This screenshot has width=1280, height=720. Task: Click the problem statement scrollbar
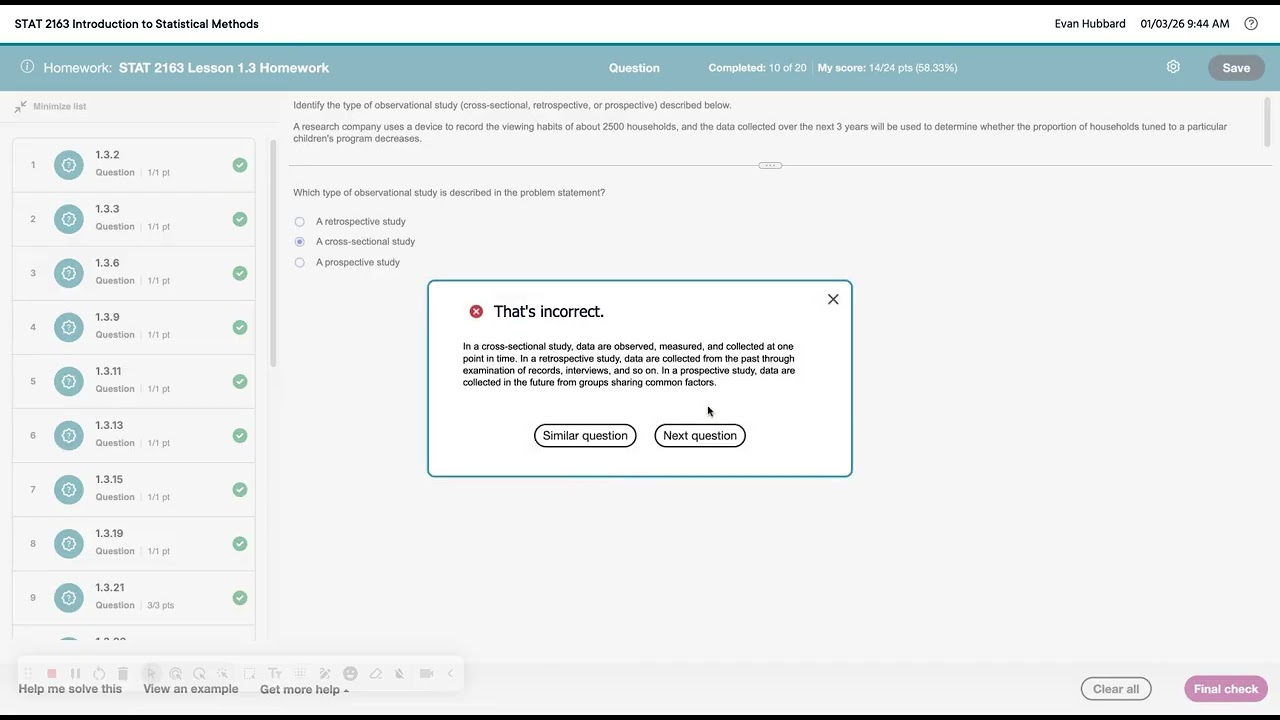pos(1268,122)
